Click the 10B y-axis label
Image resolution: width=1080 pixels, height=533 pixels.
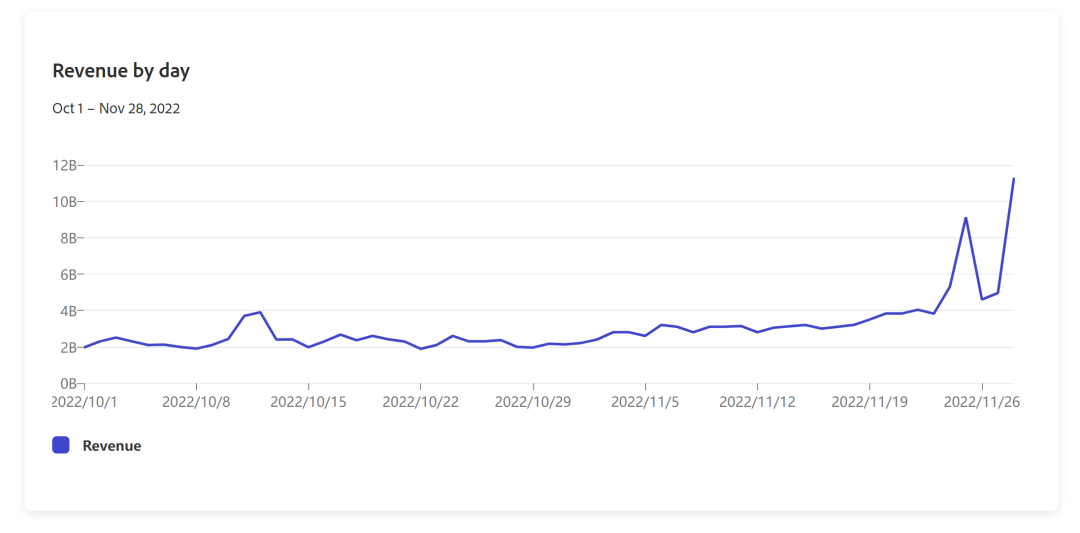tap(65, 202)
